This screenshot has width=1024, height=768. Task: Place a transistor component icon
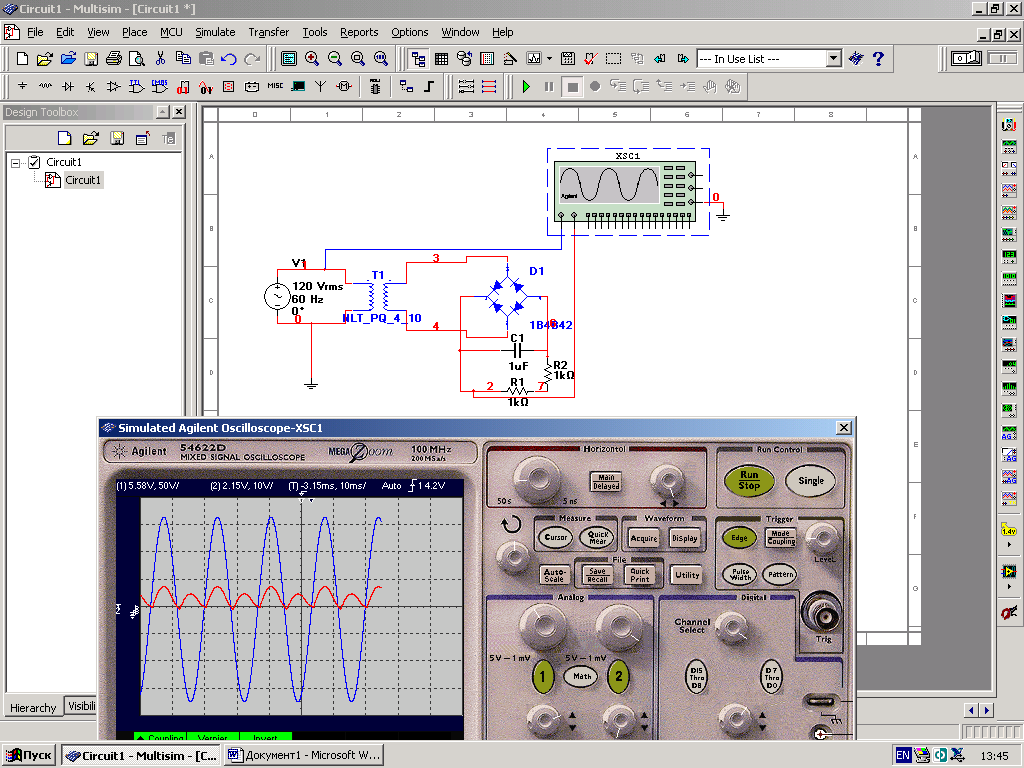point(91,86)
